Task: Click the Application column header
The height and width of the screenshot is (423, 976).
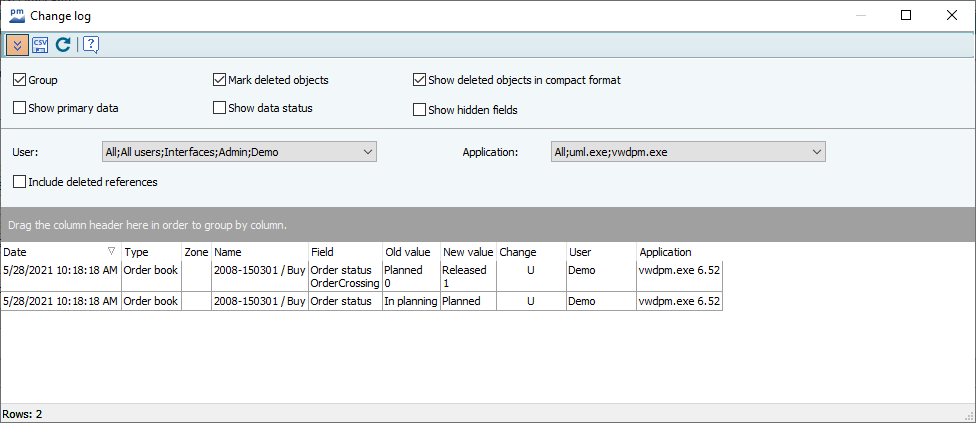Action: coord(678,252)
